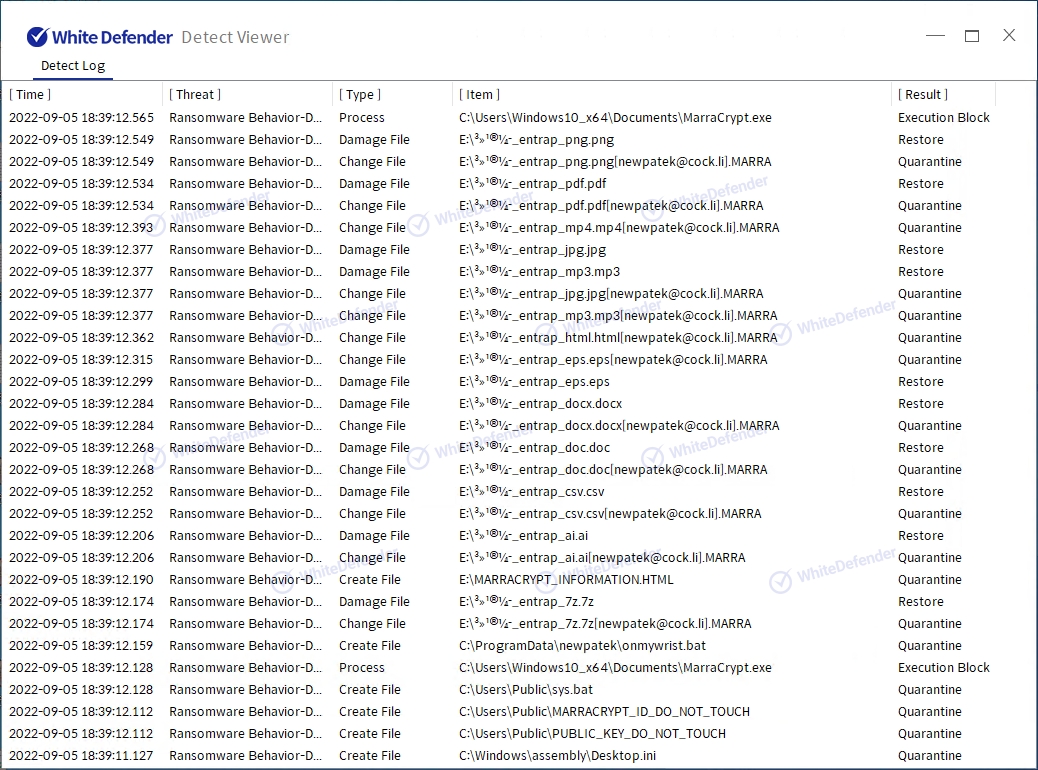The width and height of the screenshot is (1038, 770).
Task: Select entrap_ai.ai[newpatek@cock.li].MARRA item
Action: click(602, 557)
